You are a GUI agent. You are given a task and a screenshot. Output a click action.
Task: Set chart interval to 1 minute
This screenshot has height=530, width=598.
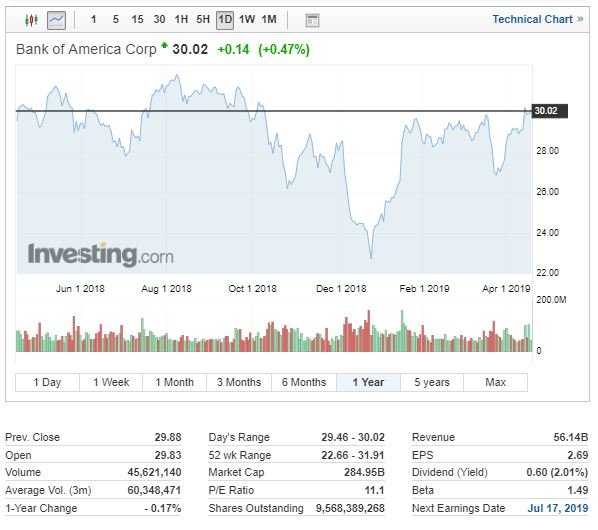(93, 19)
